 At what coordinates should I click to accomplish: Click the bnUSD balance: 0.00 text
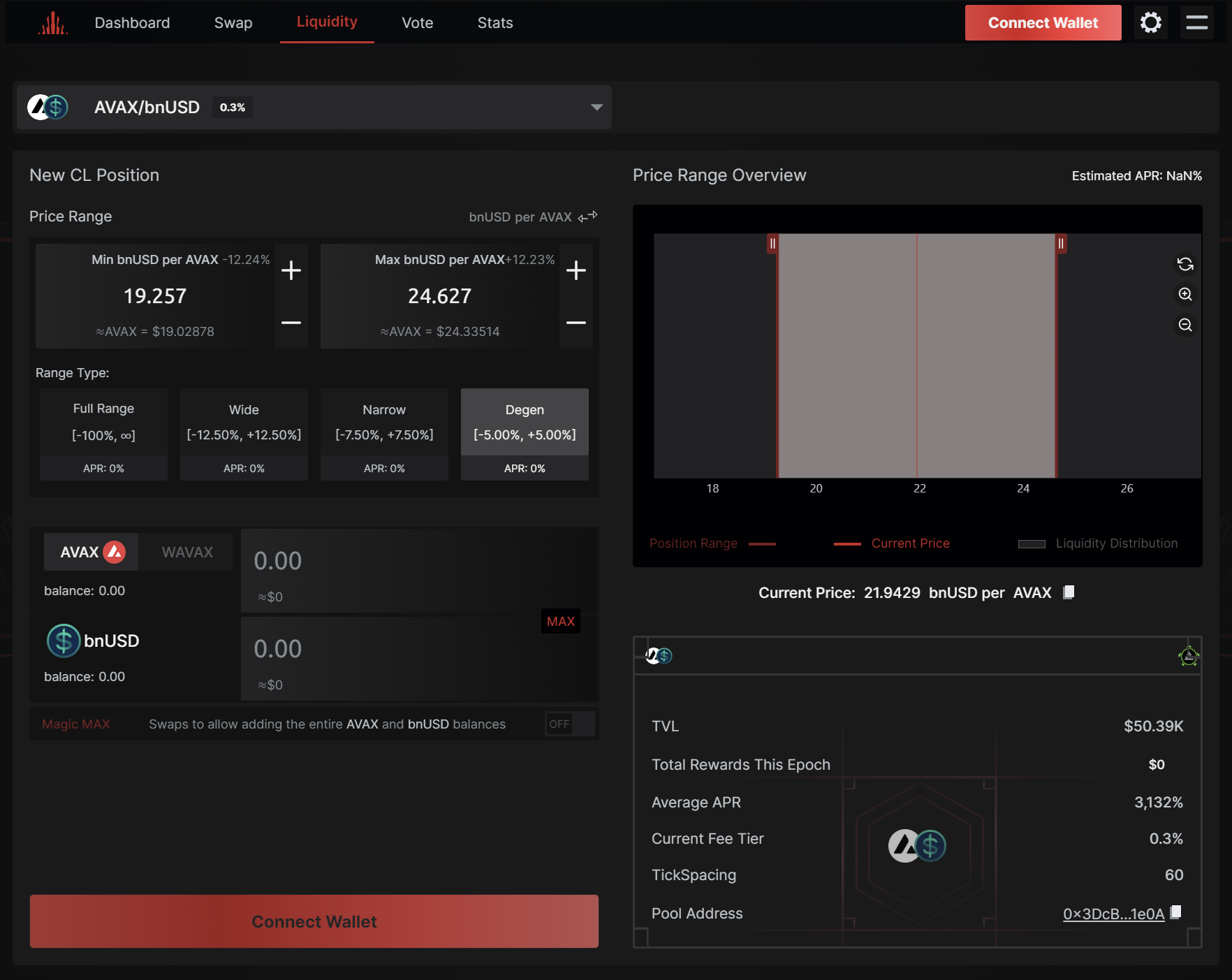(x=85, y=677)
